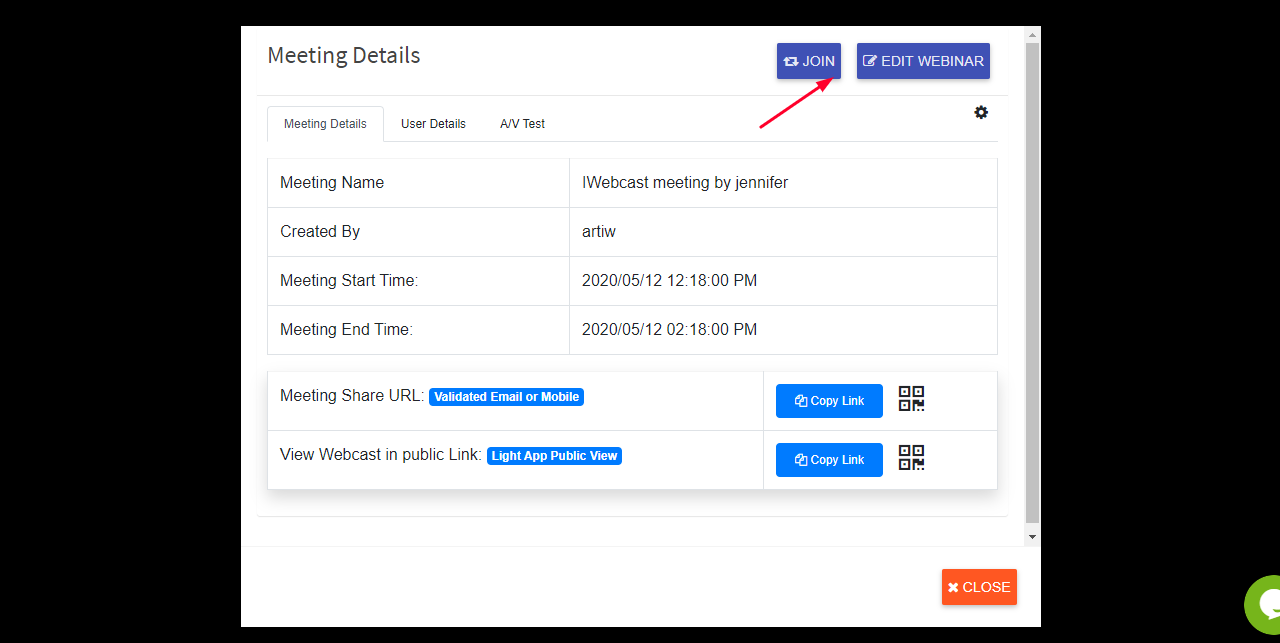The image size is (1280, 643).
Task: Click the JOIN meeting button
Action: click(809, 61)
